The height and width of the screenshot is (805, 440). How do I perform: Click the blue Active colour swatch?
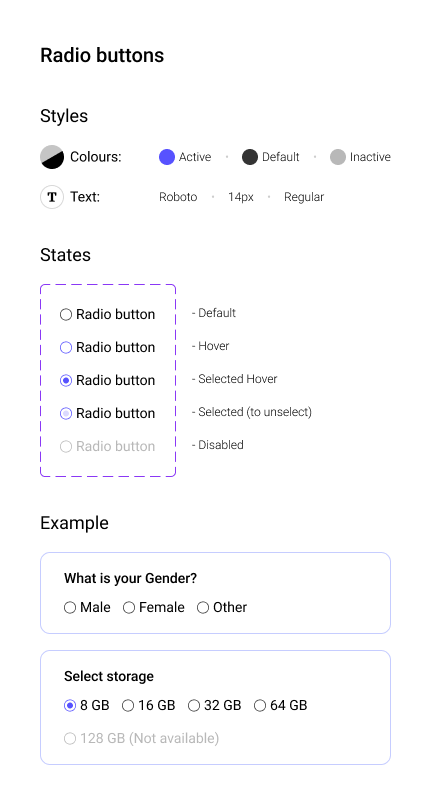(167, 157)
